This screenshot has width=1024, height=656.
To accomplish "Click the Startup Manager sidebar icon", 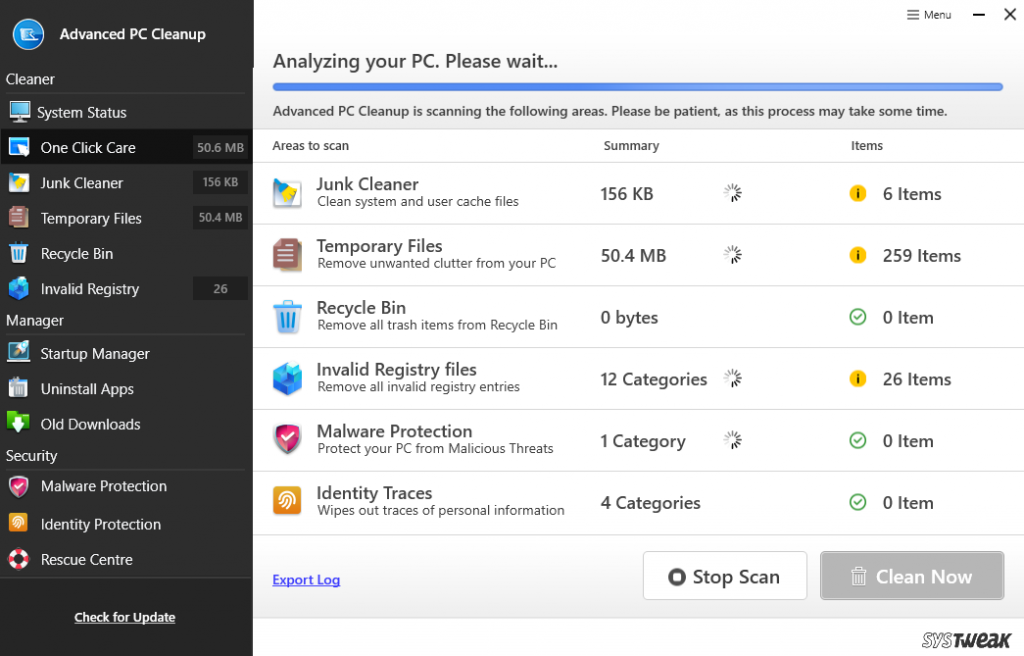I will 19,353.
